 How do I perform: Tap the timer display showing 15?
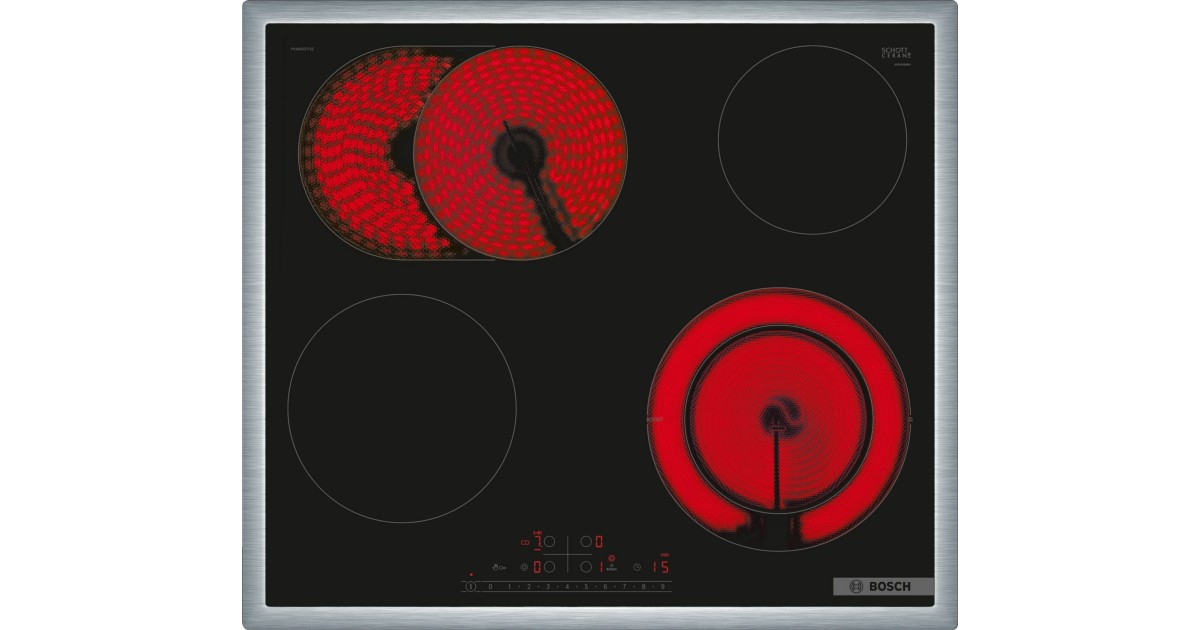[660, 567]
